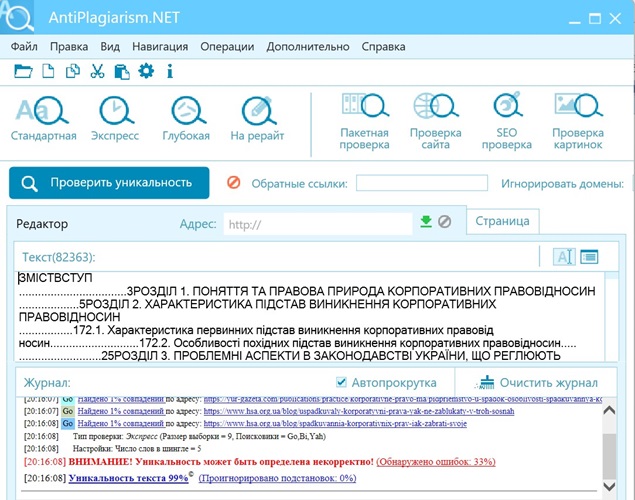Toggle the text cursor AI view icon
The width and height of the screenshot is (635, 500).
[564, 256]
